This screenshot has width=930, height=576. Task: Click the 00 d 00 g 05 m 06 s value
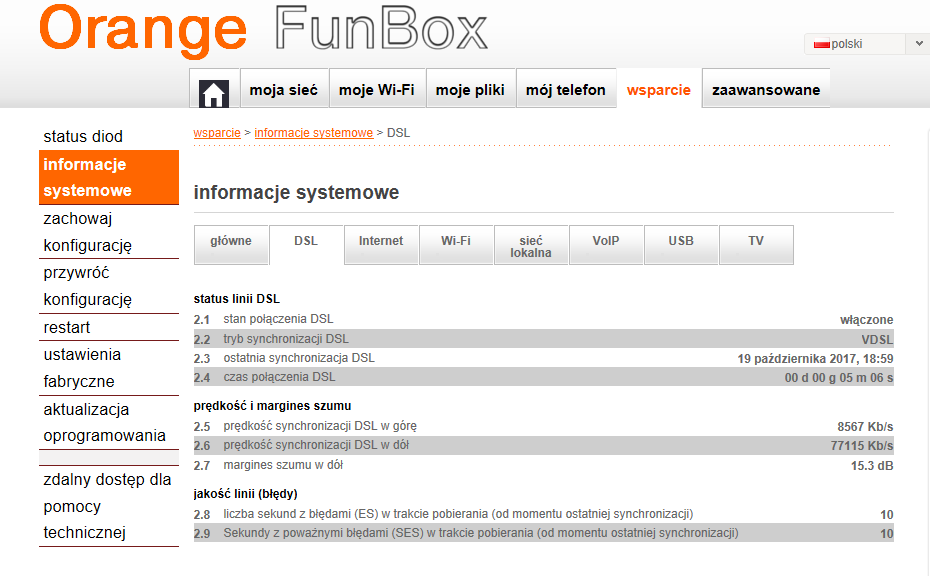click(x=839, y=377)
